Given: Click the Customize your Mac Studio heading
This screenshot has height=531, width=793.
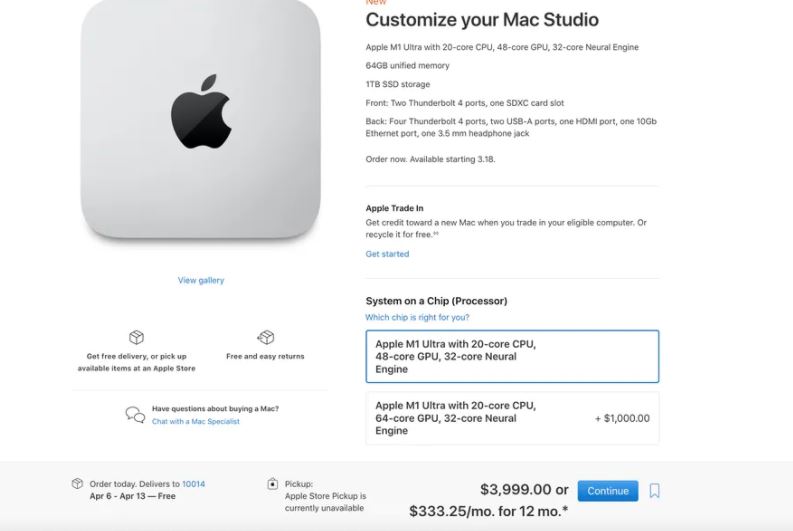Looking at the screenshot, I should click(482, 20).
